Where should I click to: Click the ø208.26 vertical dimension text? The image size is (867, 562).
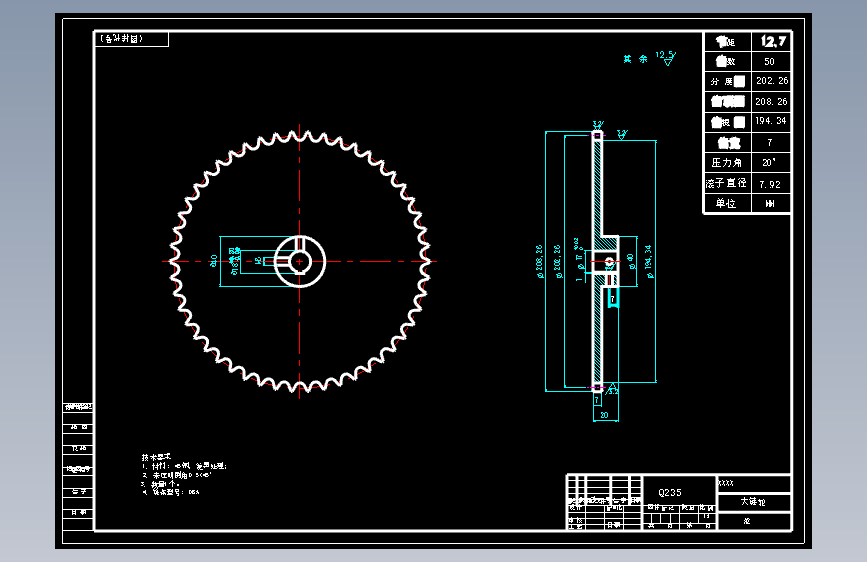(540, 261)
